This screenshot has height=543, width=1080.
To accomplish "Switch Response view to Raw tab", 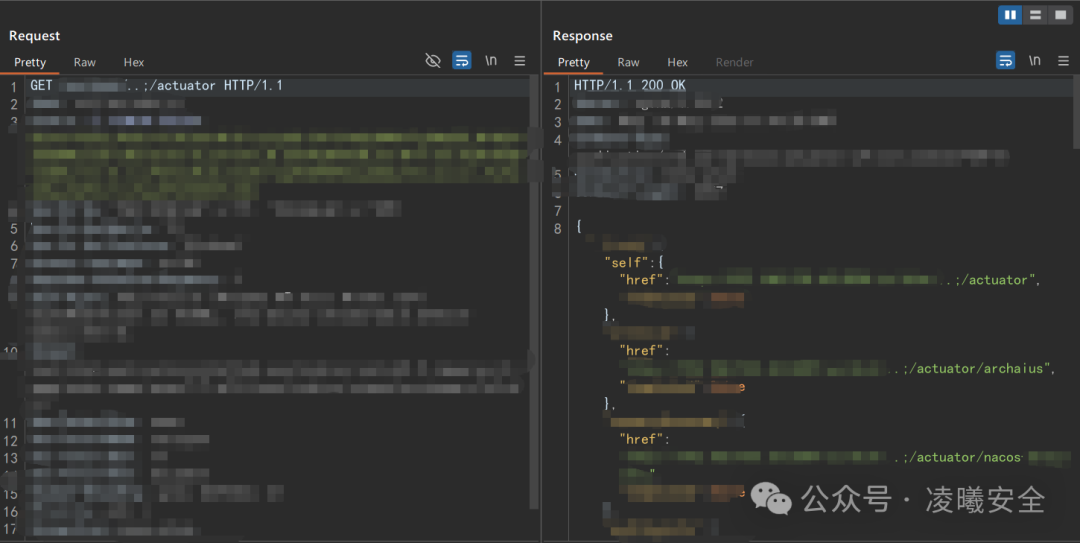I will coord(628,62).
